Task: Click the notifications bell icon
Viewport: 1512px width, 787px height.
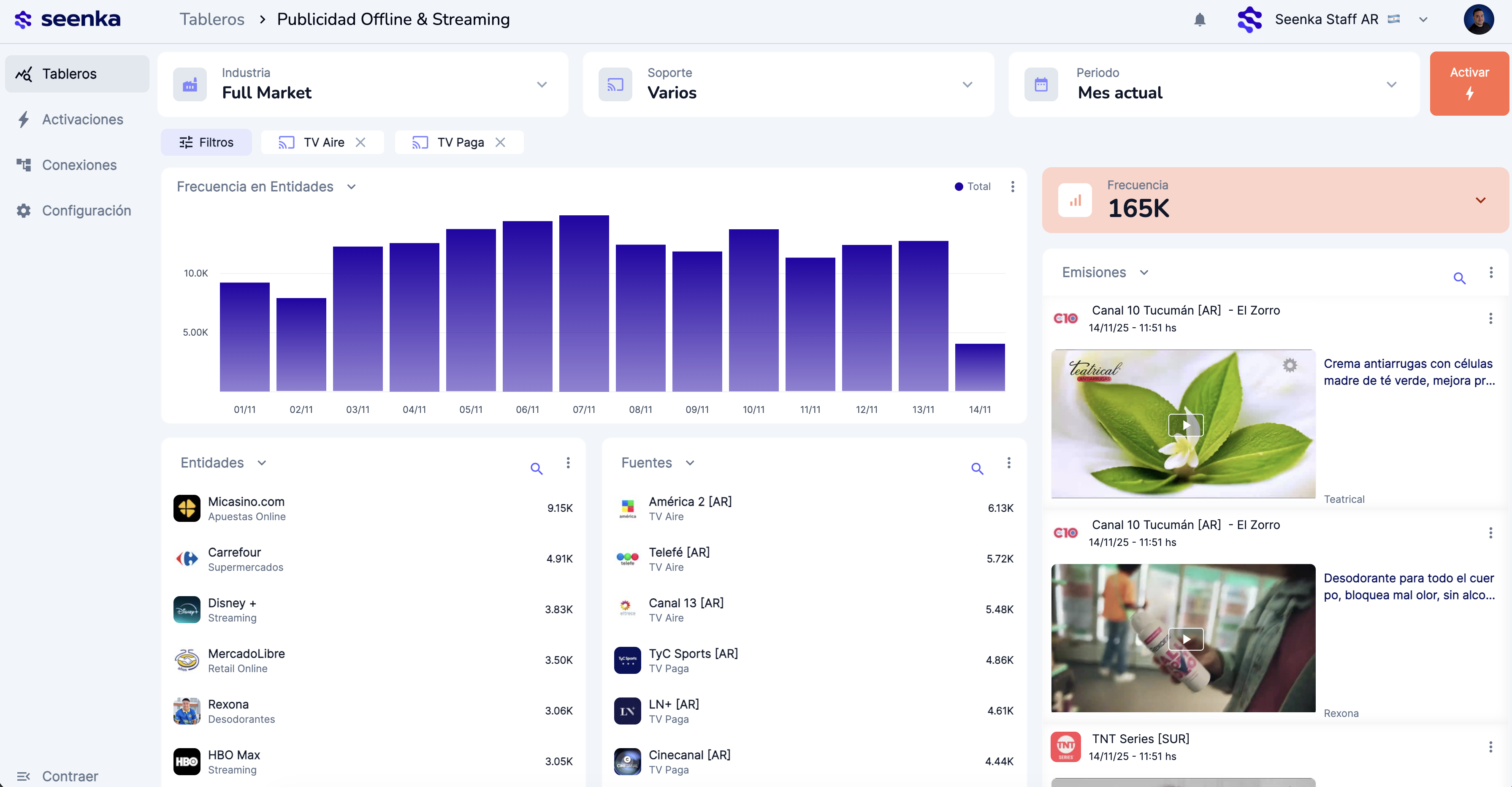Action: point(1199,20)
